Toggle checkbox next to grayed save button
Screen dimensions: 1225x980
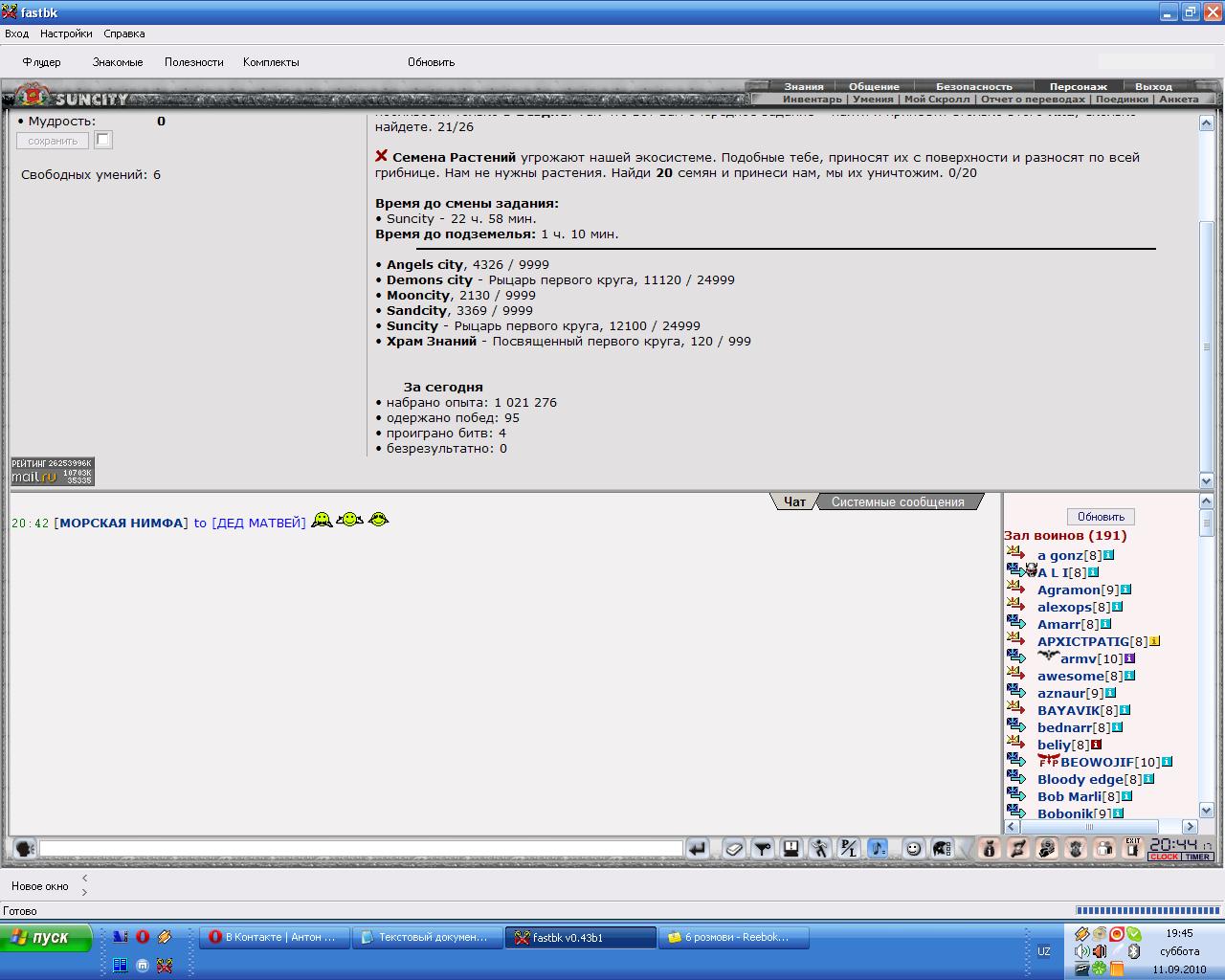103,140
